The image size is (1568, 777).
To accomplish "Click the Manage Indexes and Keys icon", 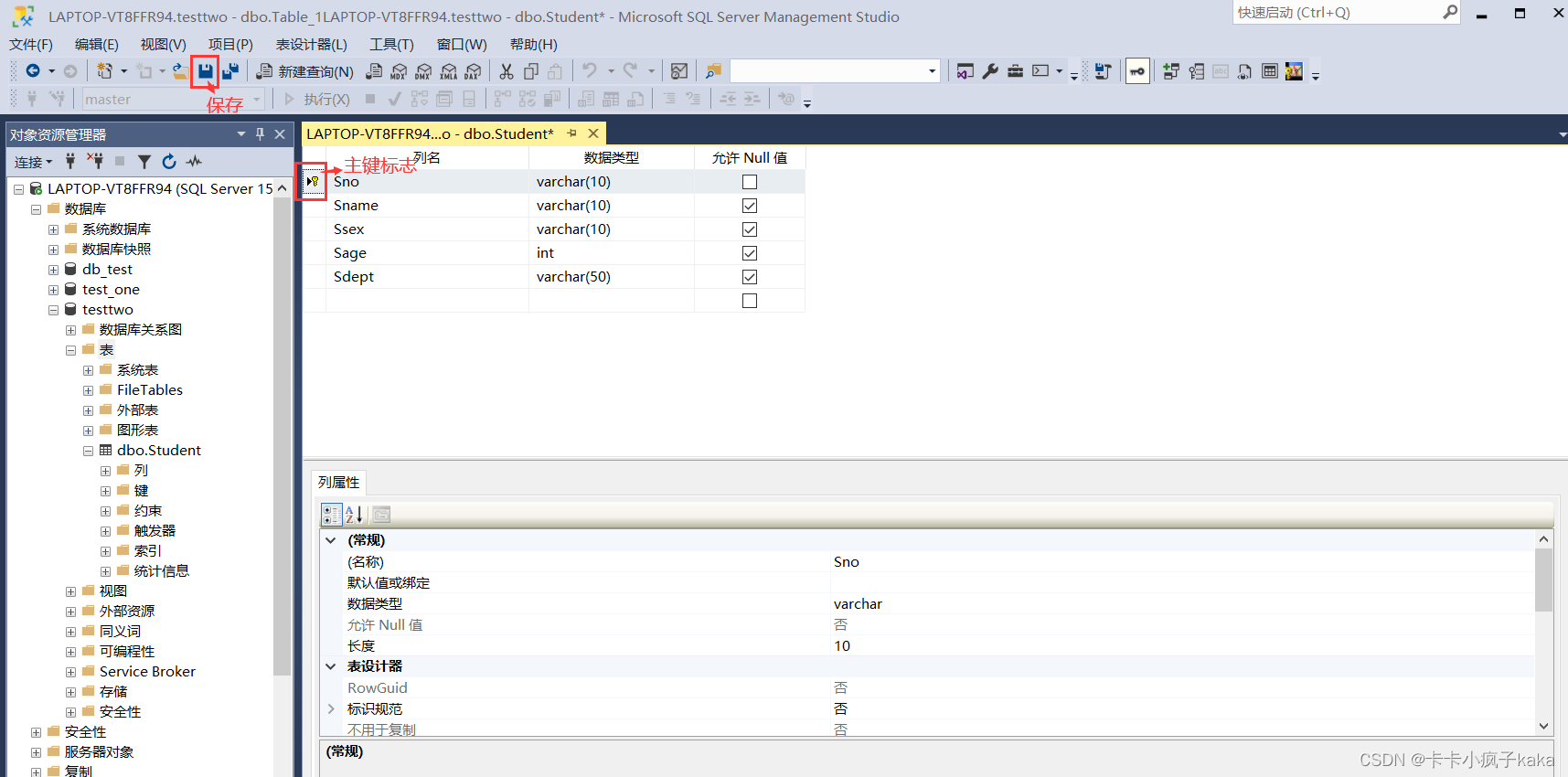I will [1196, 71].
